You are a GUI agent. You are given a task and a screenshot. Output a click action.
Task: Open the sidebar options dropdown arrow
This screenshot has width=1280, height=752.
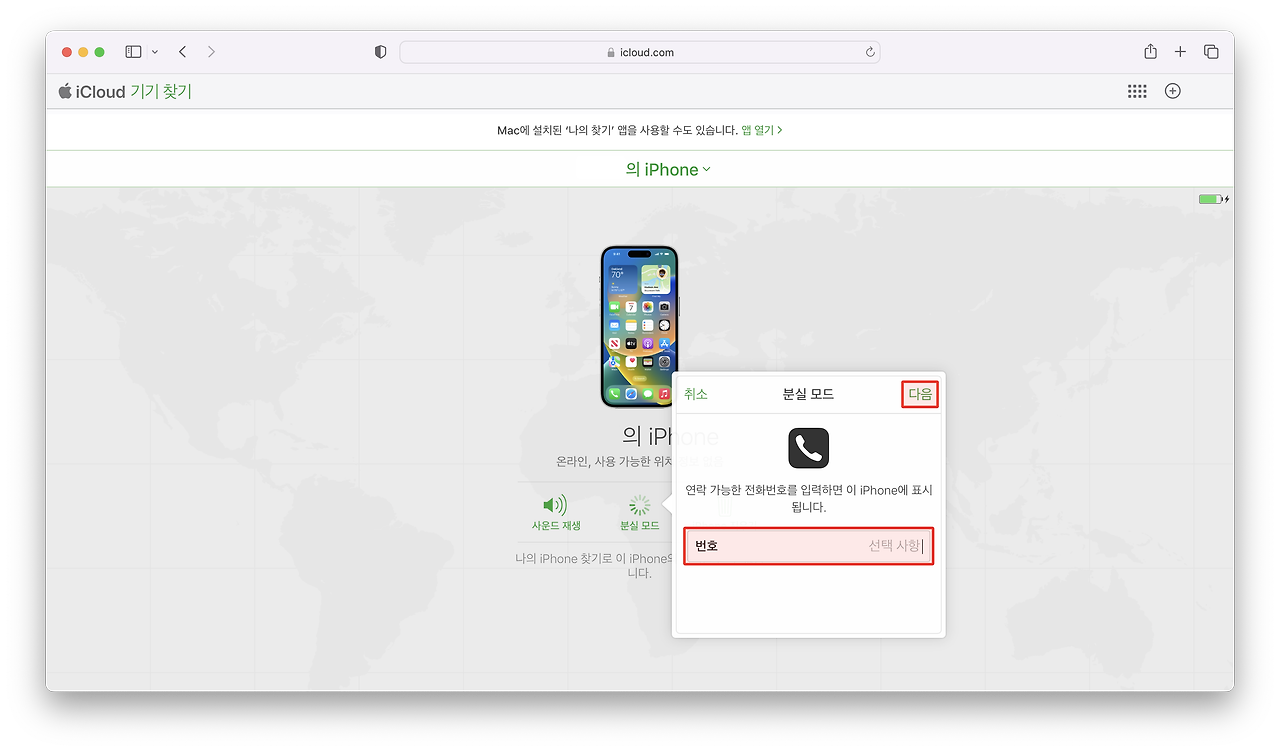[x=155, y=52]
